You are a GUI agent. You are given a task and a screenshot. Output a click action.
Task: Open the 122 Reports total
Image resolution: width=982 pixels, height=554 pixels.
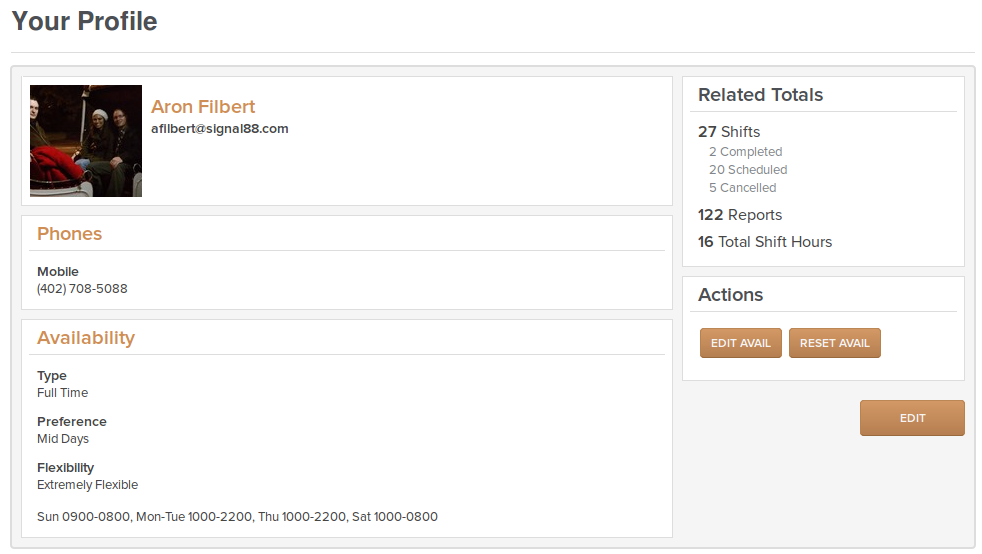click(x=740, y=215)
